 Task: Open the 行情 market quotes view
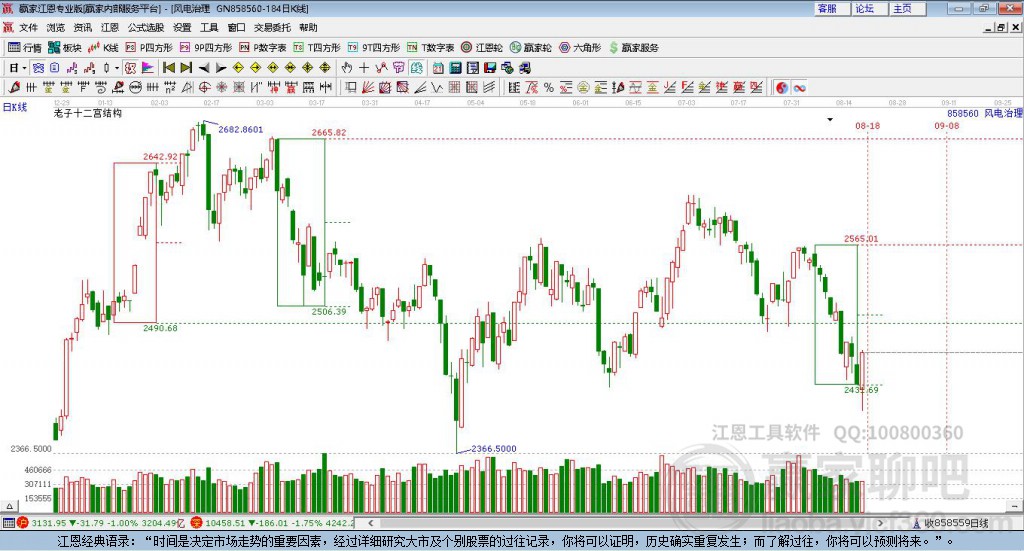[24, 48]
